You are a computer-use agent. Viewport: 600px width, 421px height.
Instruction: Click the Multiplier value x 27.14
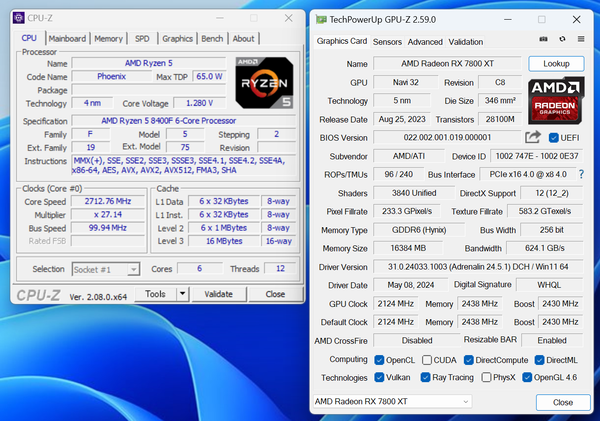pyautogui.click(x=108, y=215)
